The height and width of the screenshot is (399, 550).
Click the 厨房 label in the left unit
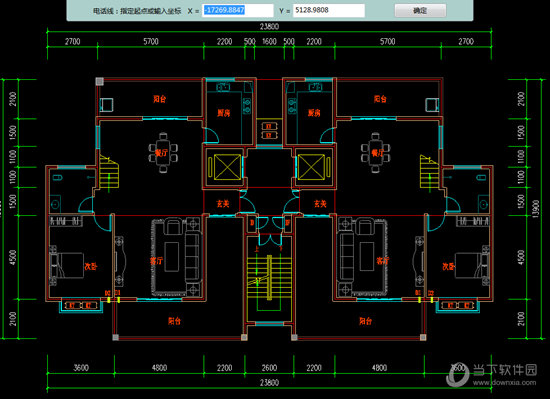click(224, 113)
